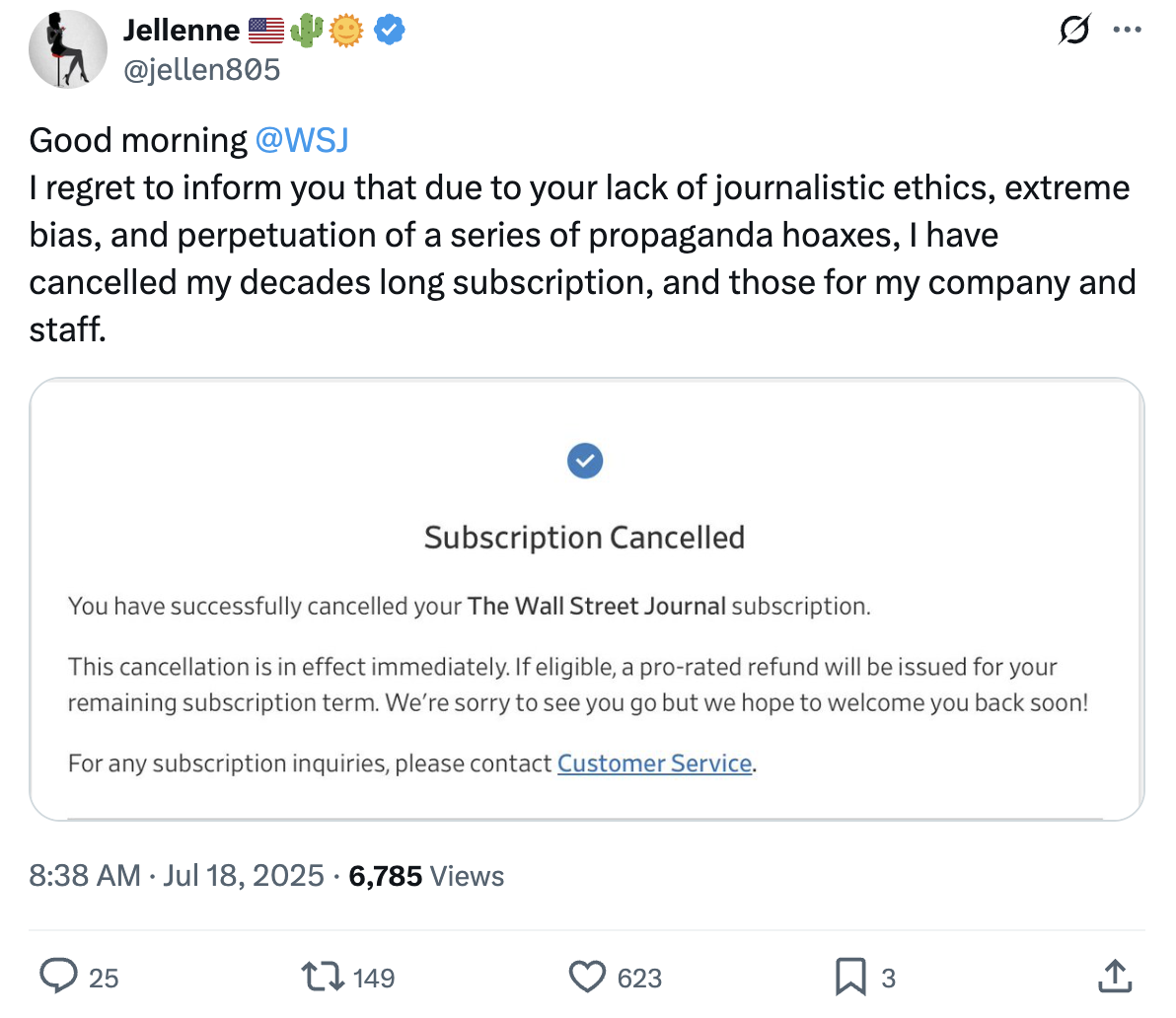The height and width of the screenshot is (1018, 1176).
Task: Click the reply speech bubble icon
Action: (59, 977)
